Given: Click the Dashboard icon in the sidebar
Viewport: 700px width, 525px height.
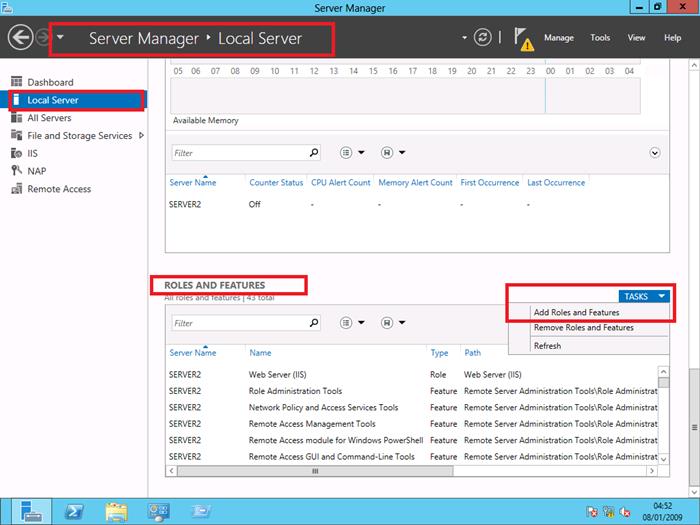Looking at the screenshot, I should point(17,82).
